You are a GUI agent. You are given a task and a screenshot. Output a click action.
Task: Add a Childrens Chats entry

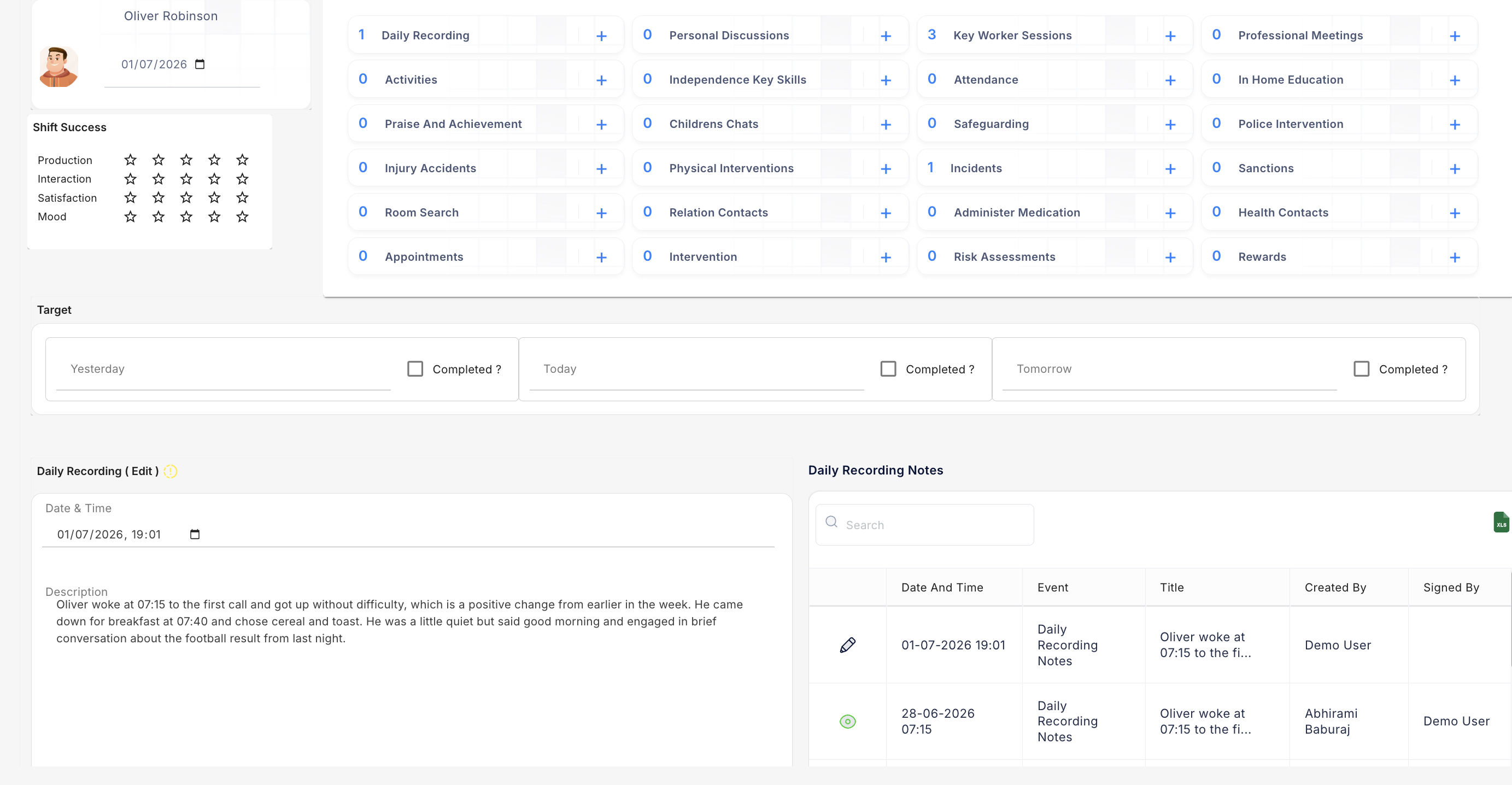[x=886, y=125]
